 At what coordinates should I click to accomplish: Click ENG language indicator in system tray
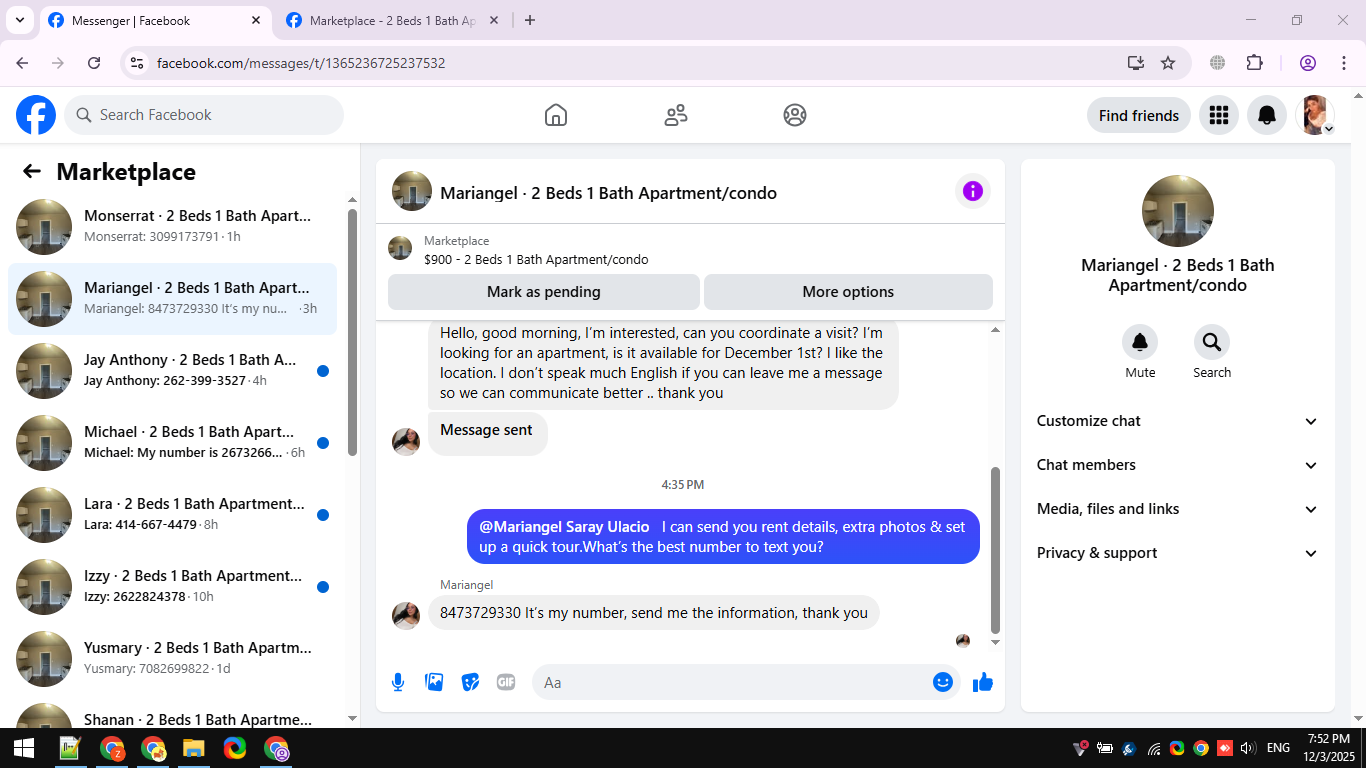click(x=1278, y=748)
